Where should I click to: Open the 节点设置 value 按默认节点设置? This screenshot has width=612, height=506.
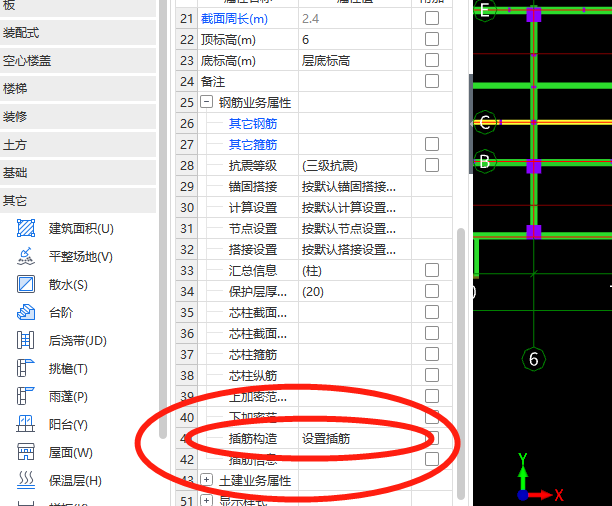(x=354, y=229)
